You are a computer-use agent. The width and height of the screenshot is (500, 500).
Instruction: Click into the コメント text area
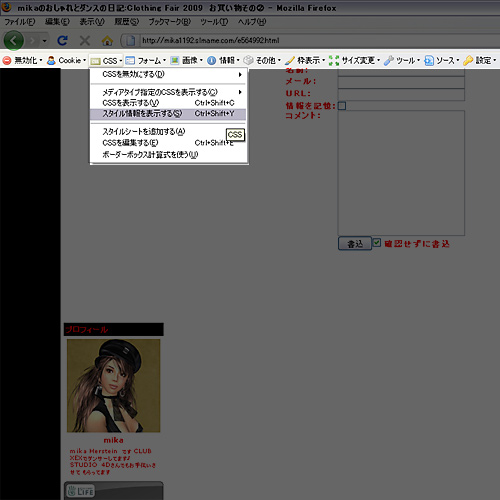[401, 173]
